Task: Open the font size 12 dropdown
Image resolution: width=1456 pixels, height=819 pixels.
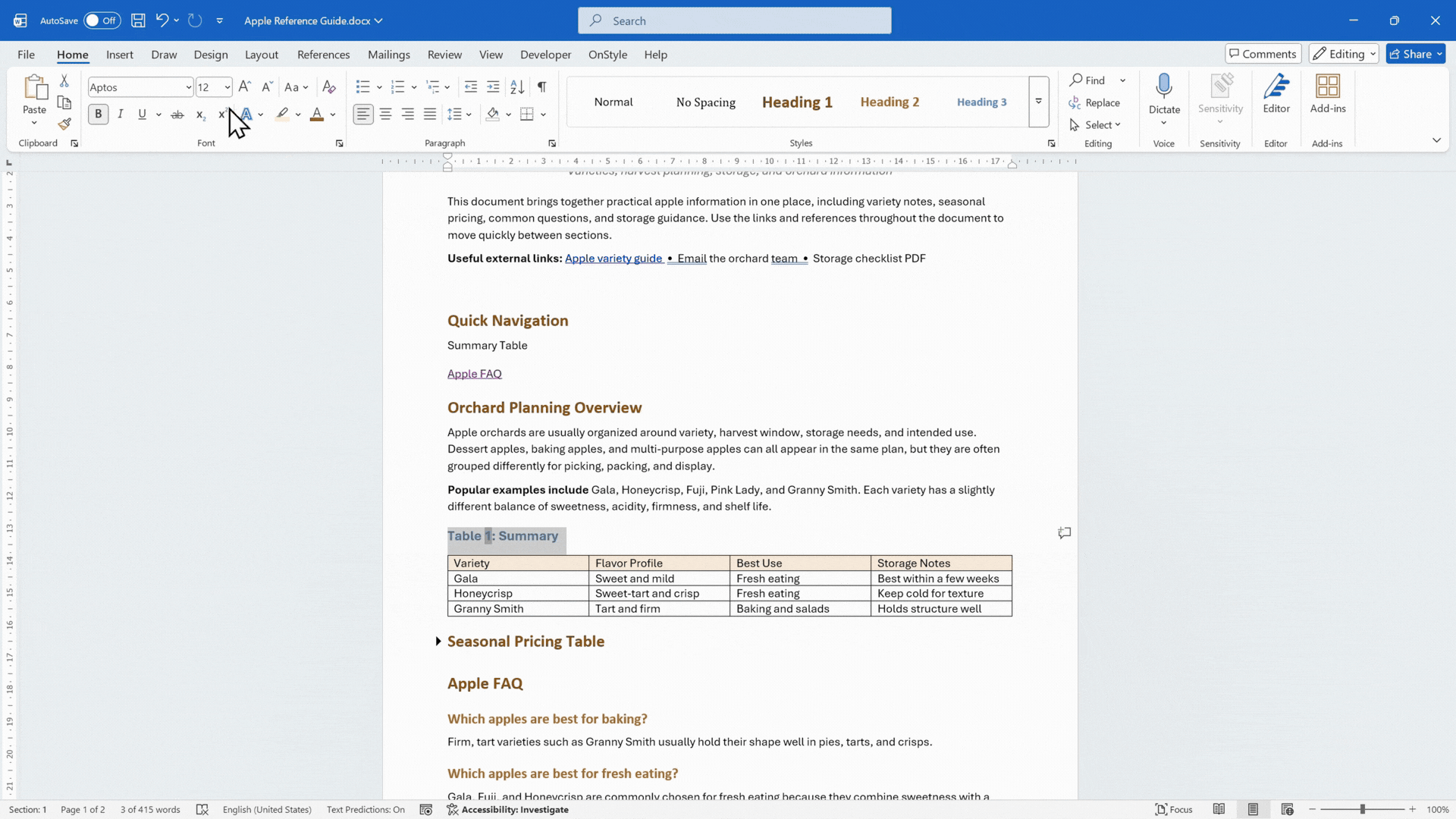Action: coord(227,87)
